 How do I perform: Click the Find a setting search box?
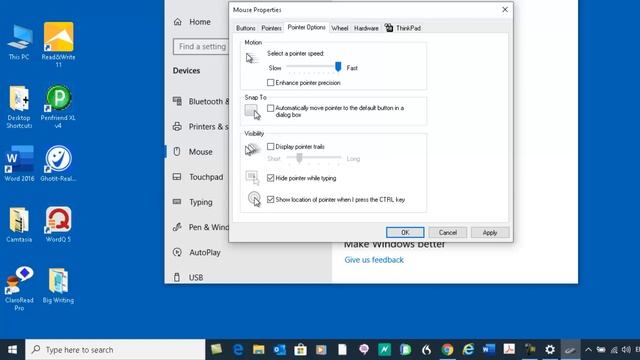pos(201,47)
